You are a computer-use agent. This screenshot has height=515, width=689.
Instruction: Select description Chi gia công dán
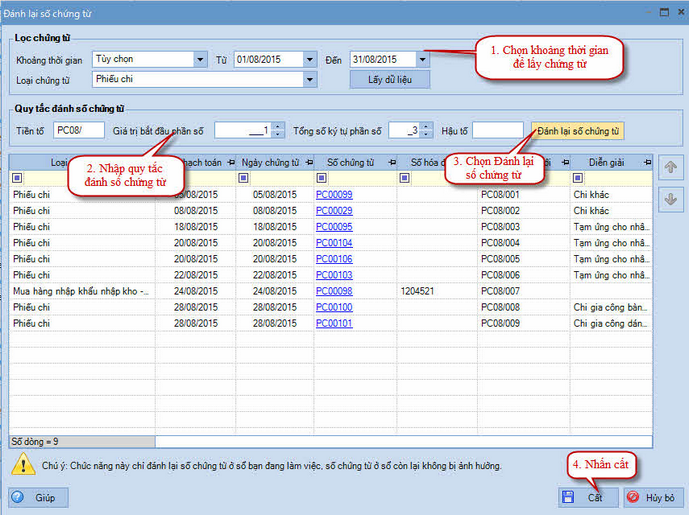[611, 323]
